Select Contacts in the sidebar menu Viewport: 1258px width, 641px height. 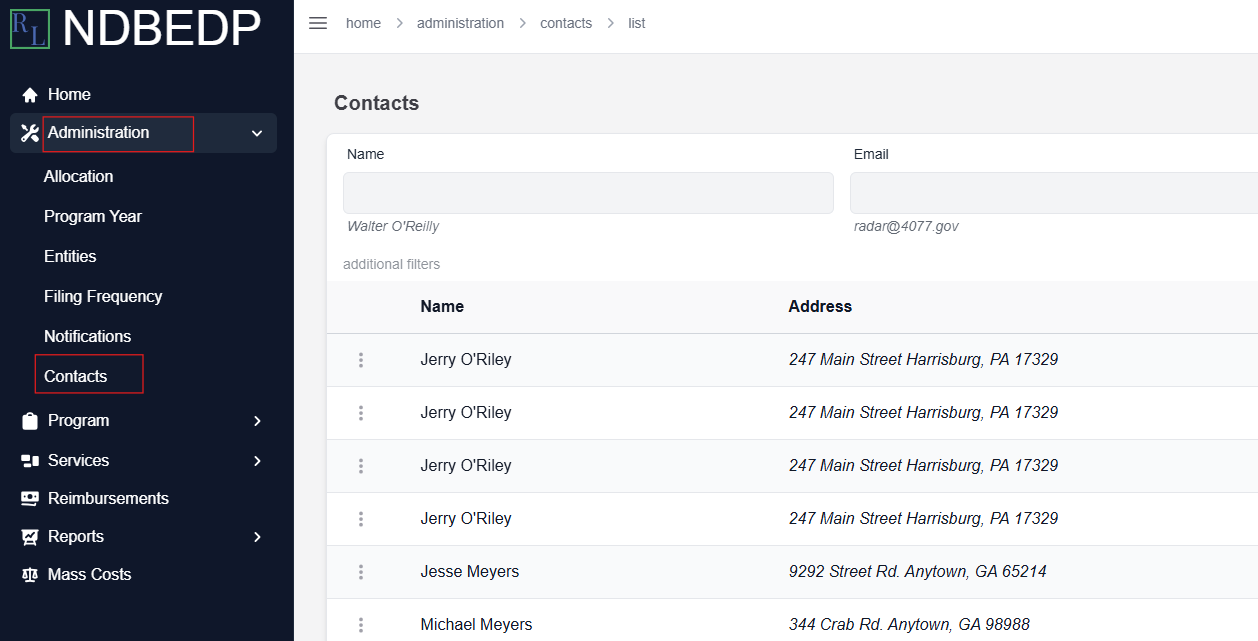(x=76, y=376)
